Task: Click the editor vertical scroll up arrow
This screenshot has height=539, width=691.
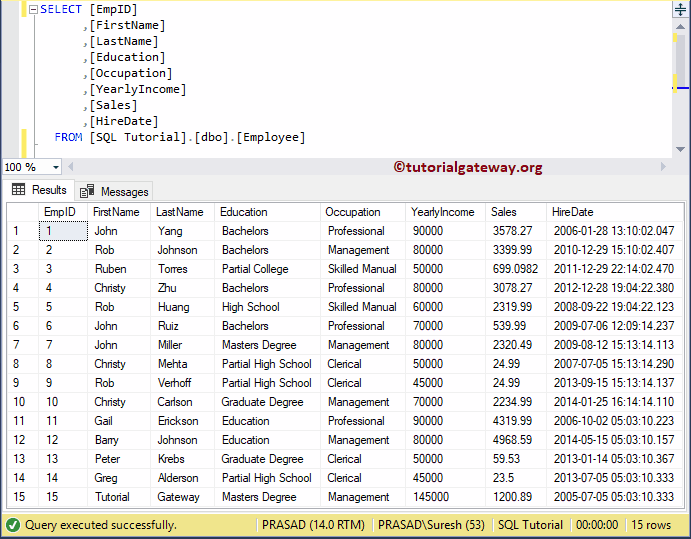Action: 680,27
